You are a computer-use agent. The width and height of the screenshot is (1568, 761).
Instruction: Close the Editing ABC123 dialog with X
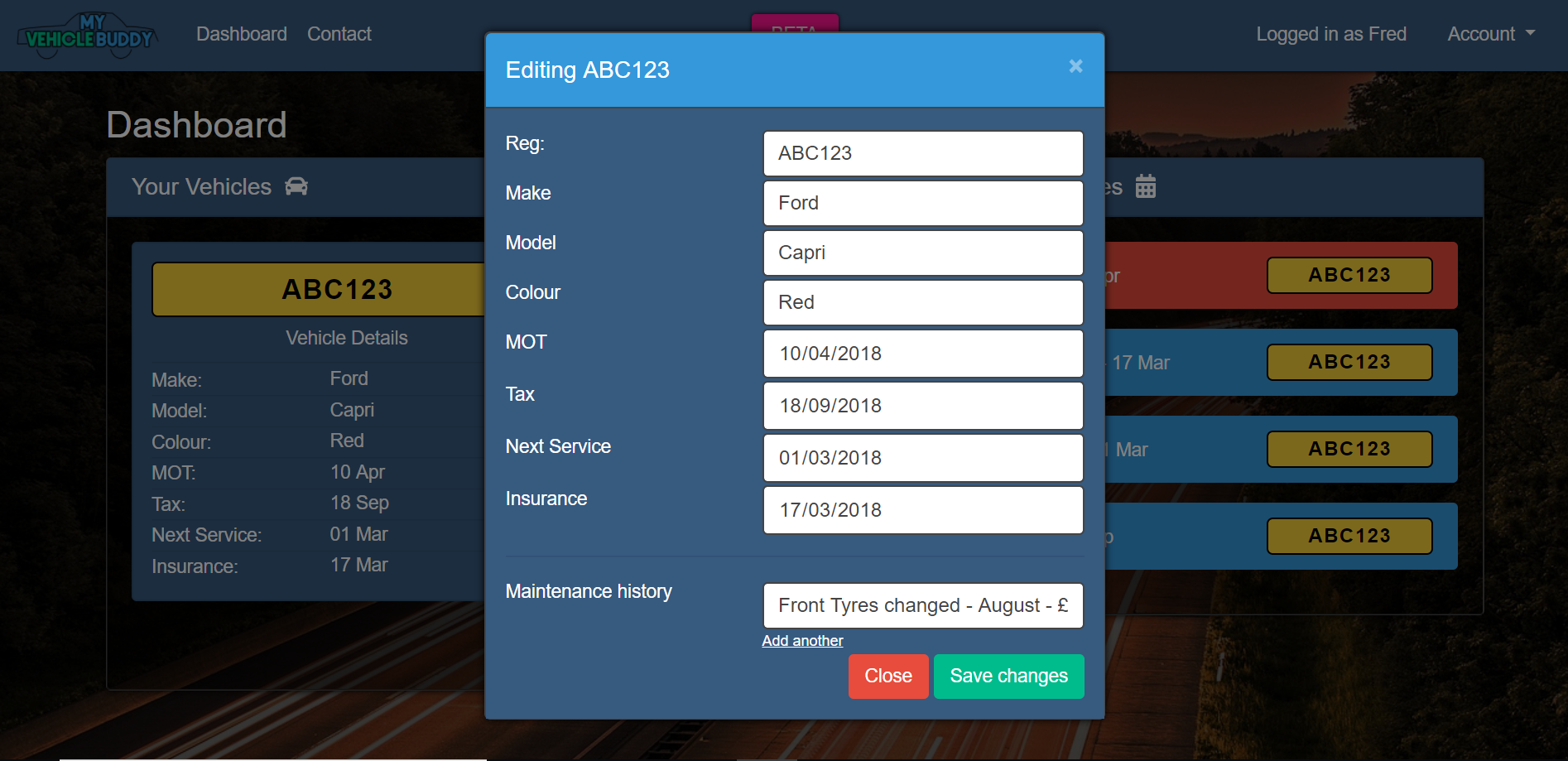click(x=1075, y=66)
